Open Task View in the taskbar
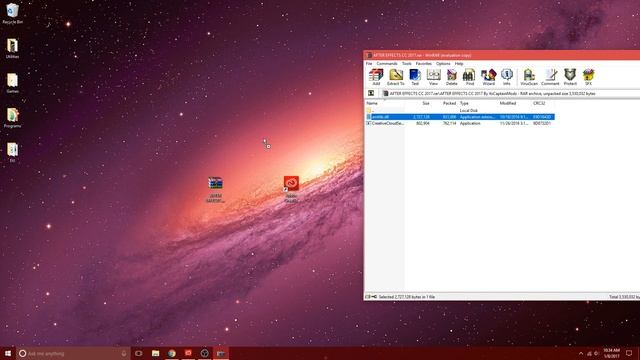The height and width of the screenshot is (360, 640). point(139,353)
